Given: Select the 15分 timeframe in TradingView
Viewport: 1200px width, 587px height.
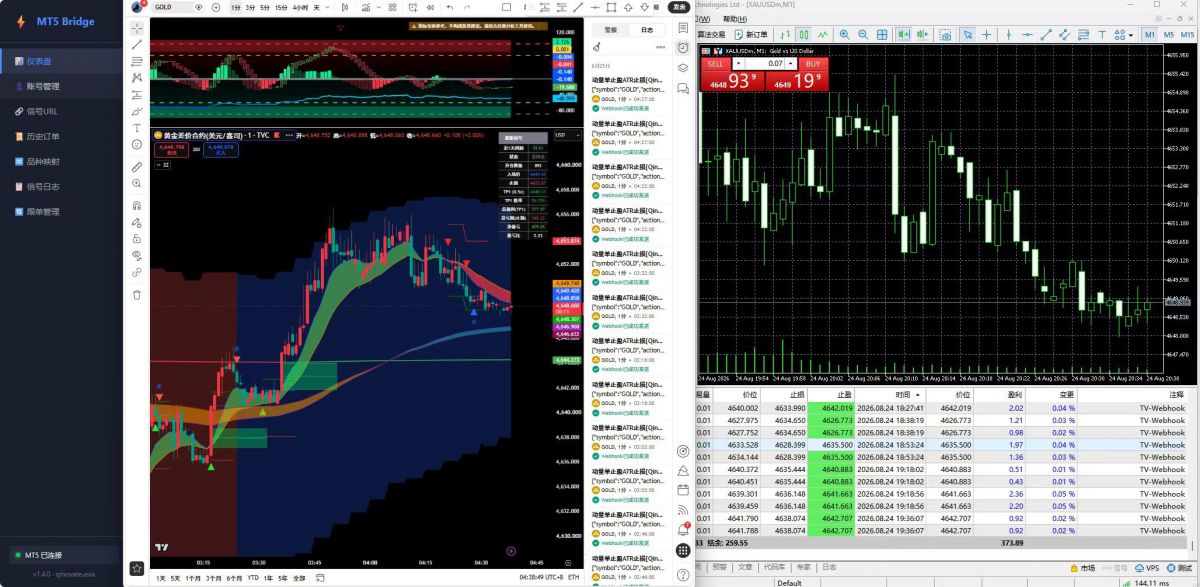Looking at the screenshot, I should [281, 7].
